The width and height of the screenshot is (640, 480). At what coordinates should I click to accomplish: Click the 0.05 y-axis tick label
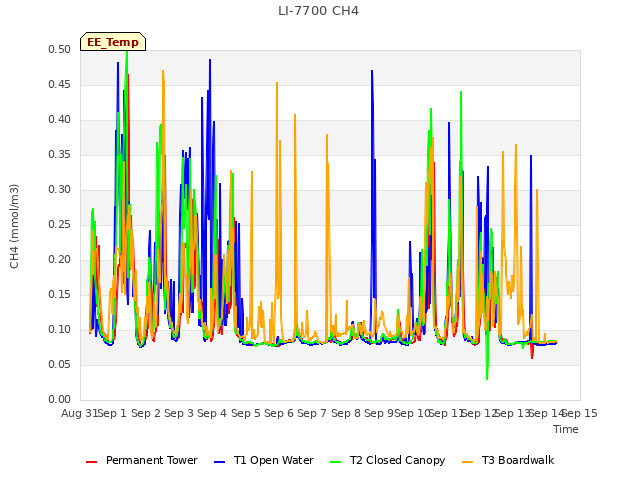coord(60,364)
